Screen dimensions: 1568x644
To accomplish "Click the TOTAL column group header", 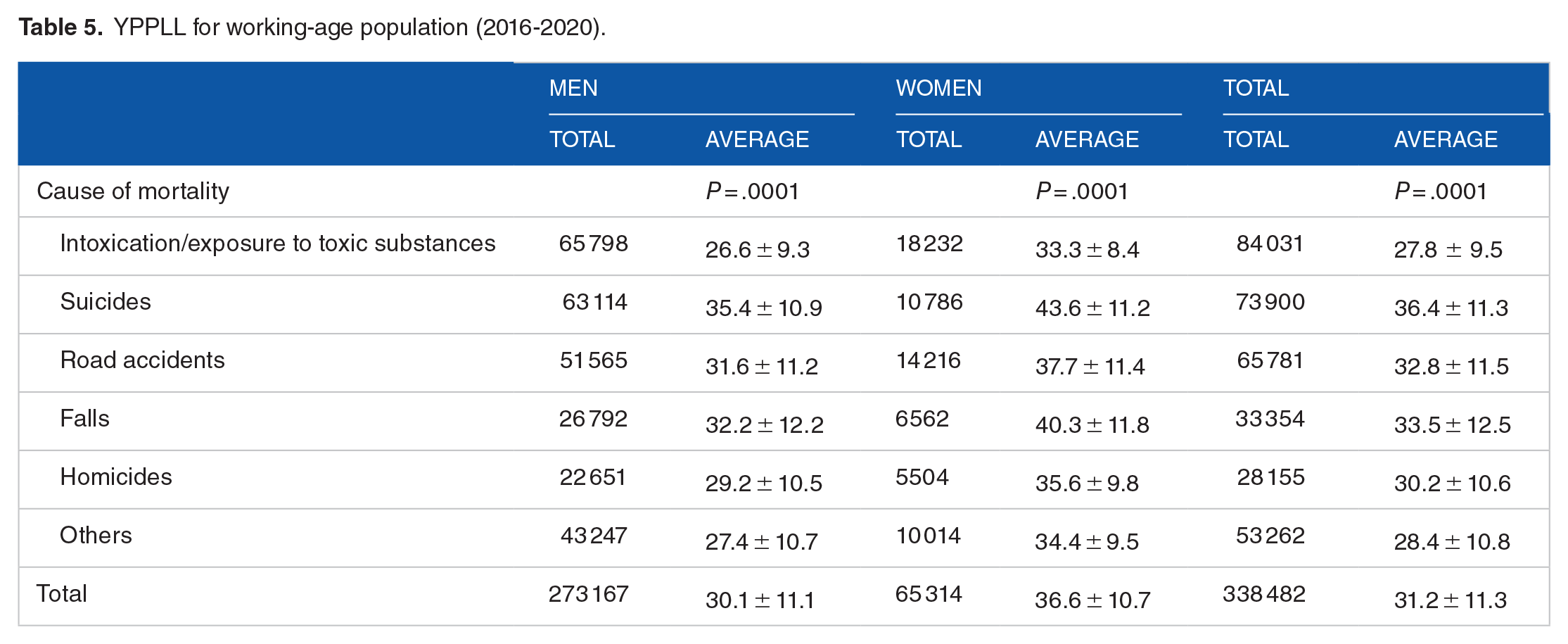I will [x=1256, y=88].
